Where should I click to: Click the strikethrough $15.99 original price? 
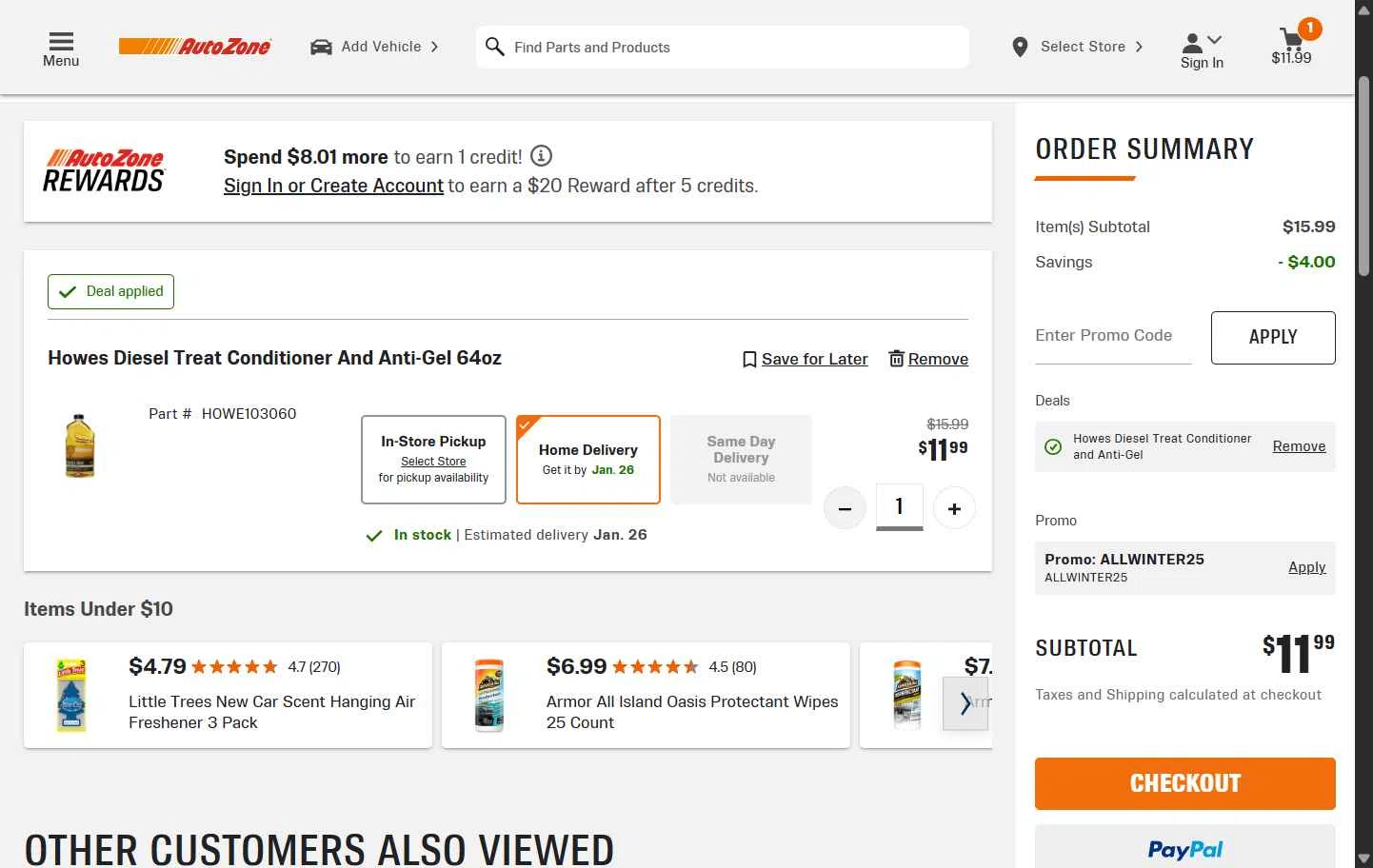pos(947,424)
